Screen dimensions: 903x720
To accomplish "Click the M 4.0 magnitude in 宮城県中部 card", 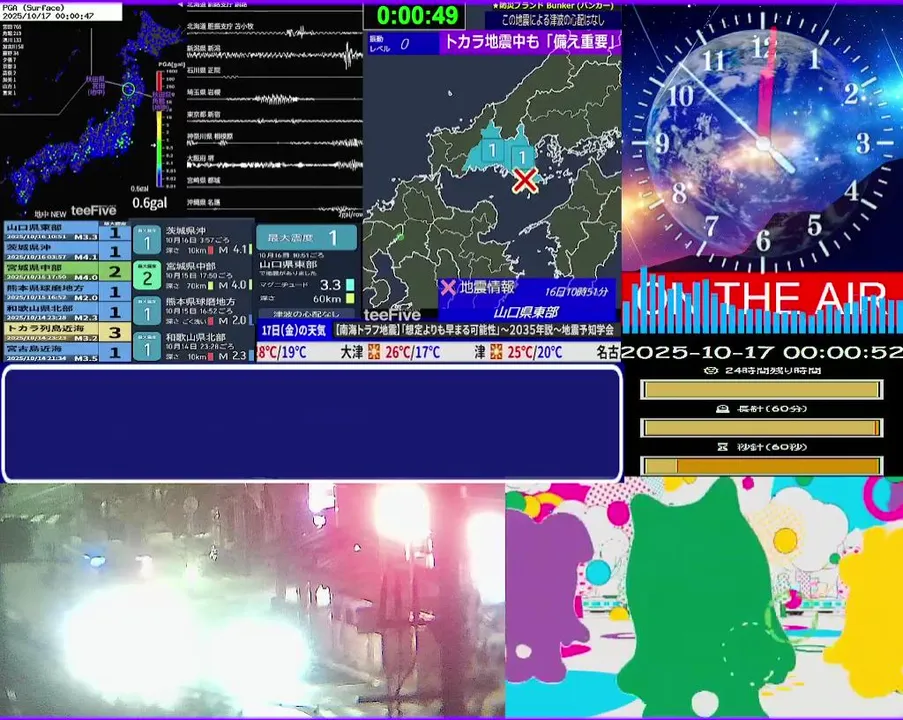I will [x=232, y=285].
